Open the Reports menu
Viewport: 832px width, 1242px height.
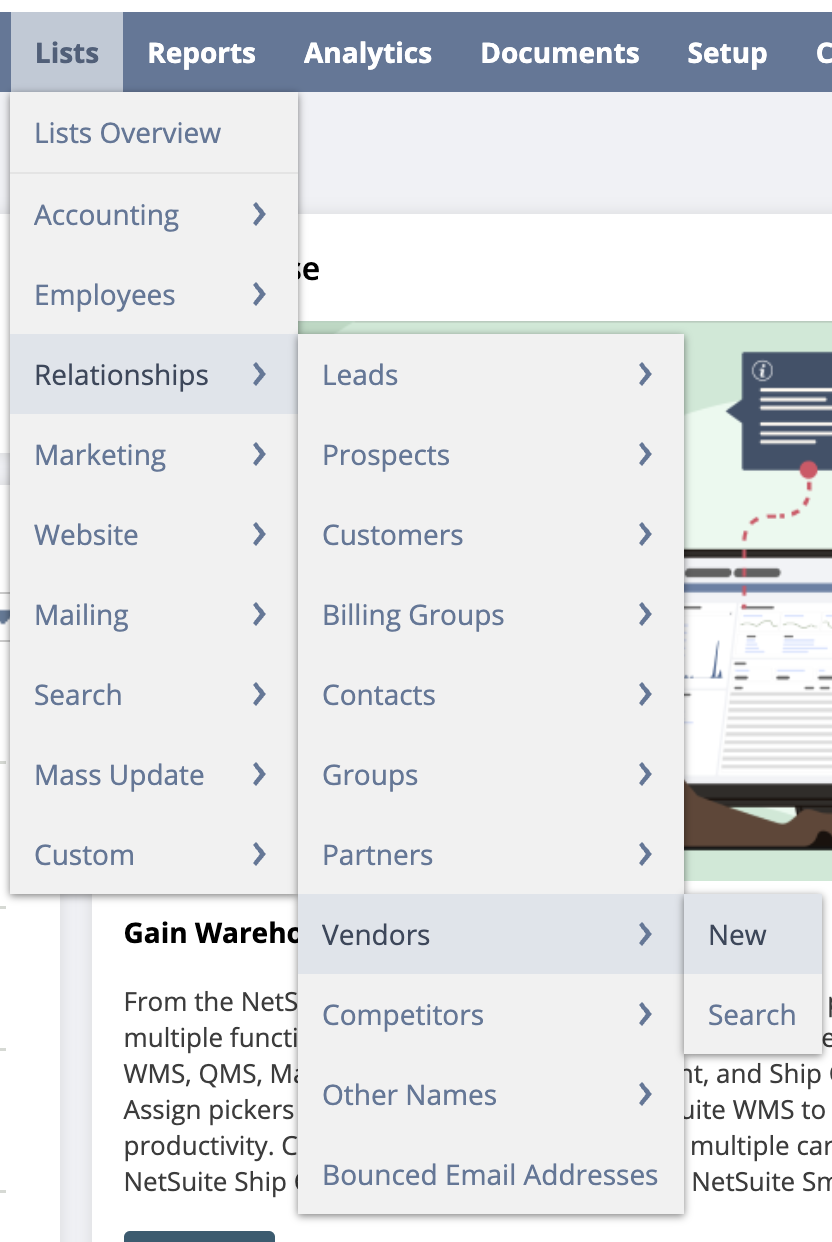(201, 53)
